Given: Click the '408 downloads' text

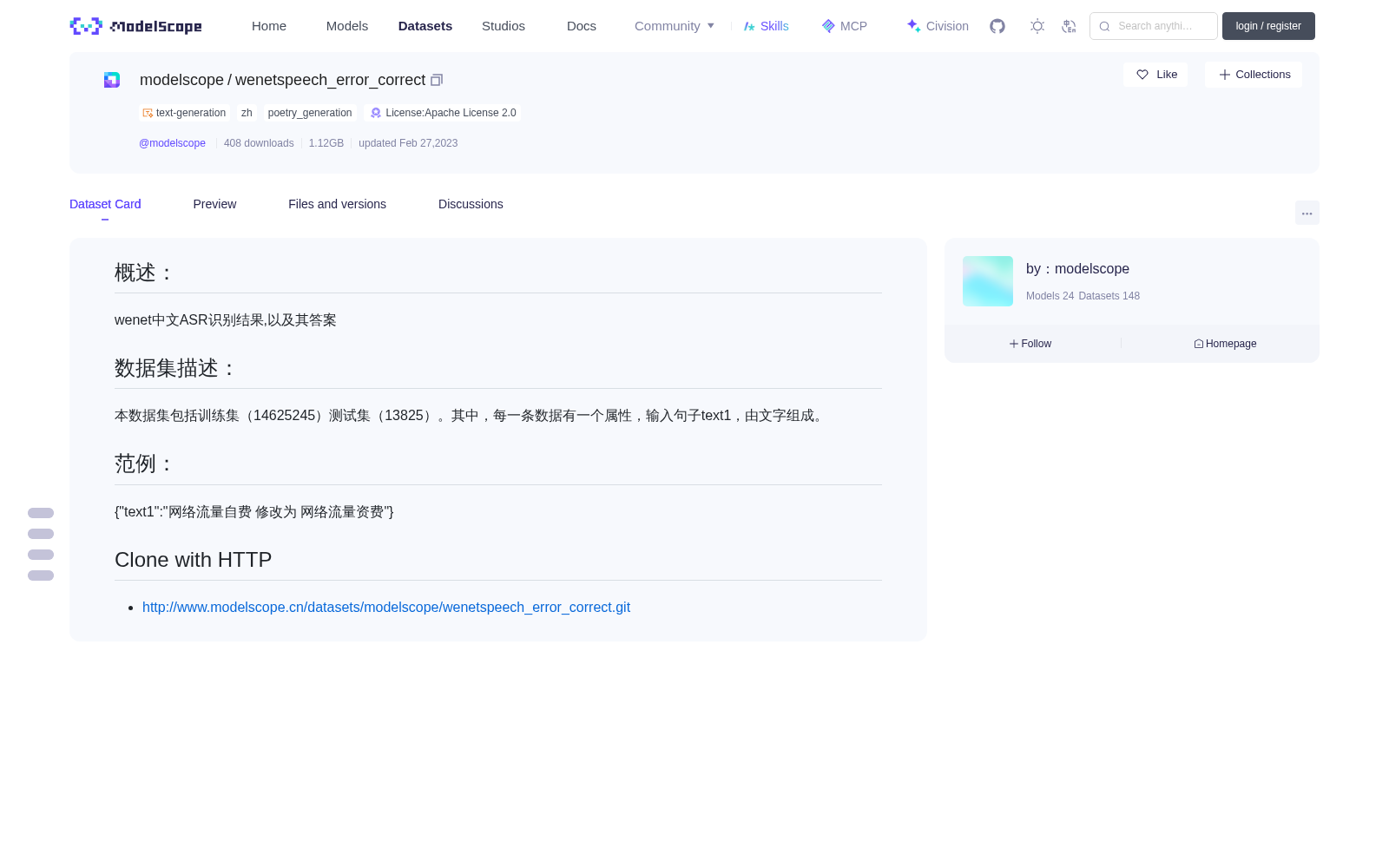Looking at the screenshot, I should coord(259,143).
